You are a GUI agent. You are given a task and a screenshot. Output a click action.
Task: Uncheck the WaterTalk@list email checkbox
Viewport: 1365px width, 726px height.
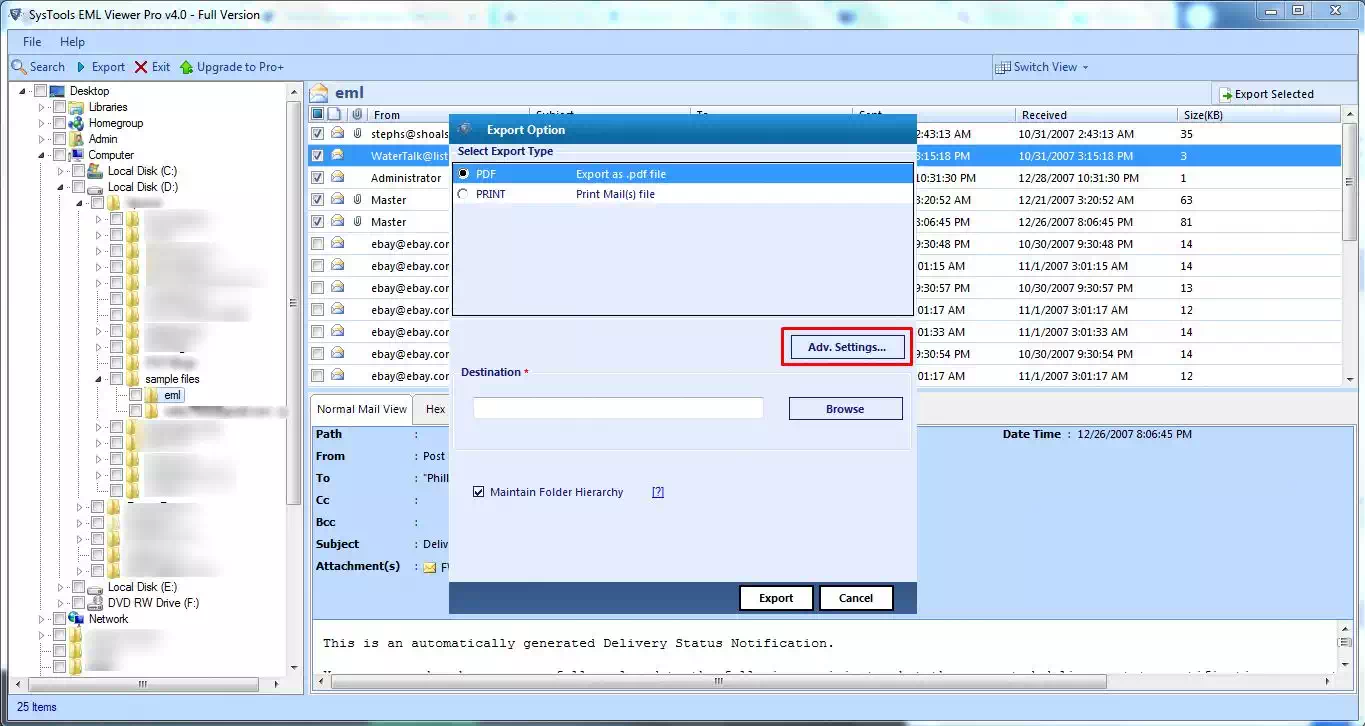point(317,155)
